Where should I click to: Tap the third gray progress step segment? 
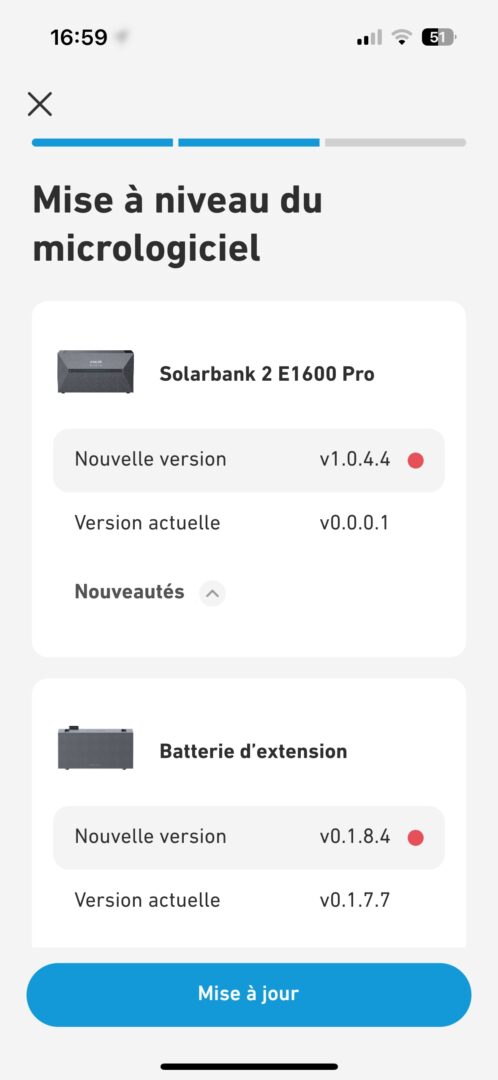(x=395, y=143)
